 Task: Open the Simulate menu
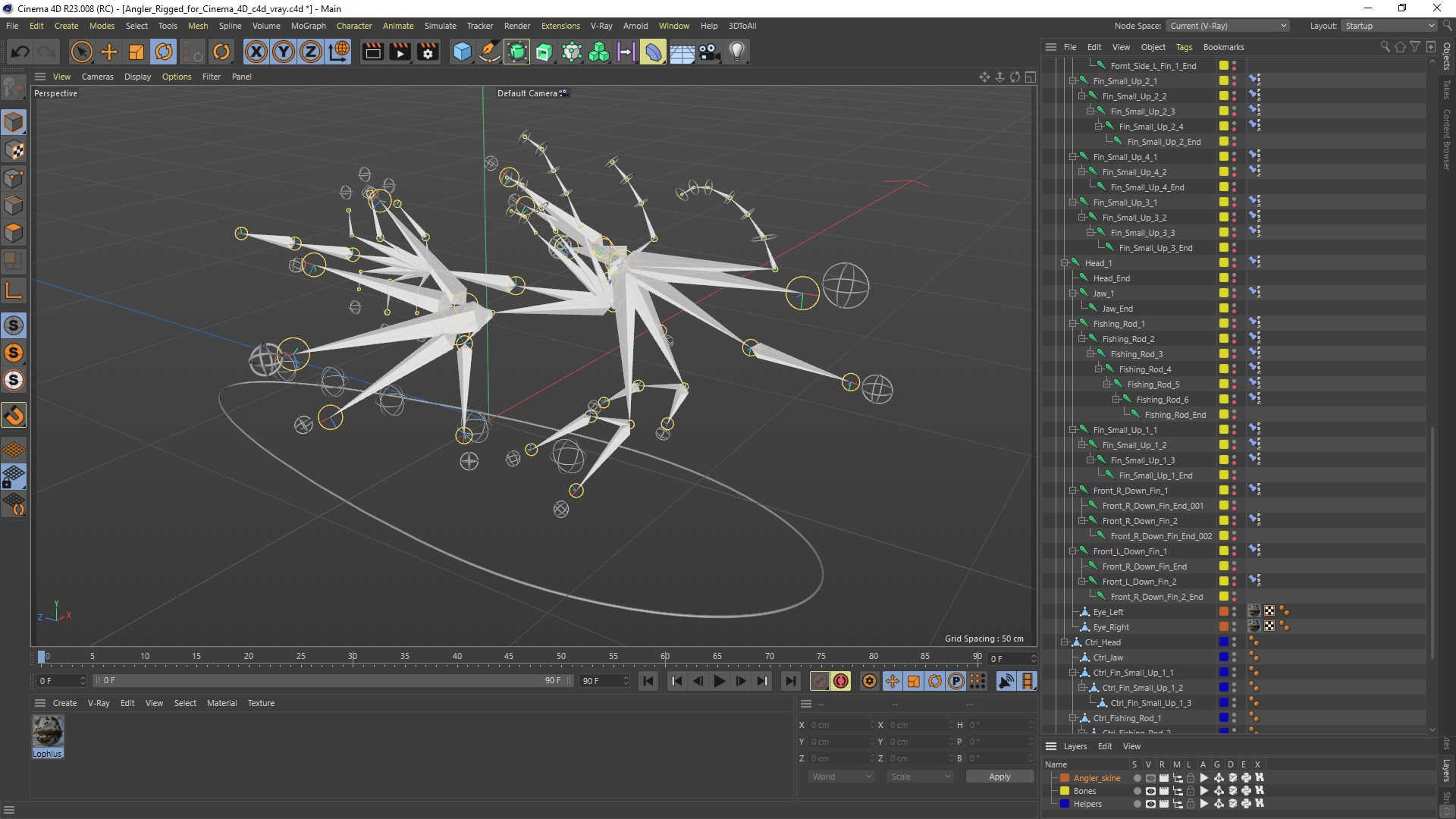(x=440, y=26)
